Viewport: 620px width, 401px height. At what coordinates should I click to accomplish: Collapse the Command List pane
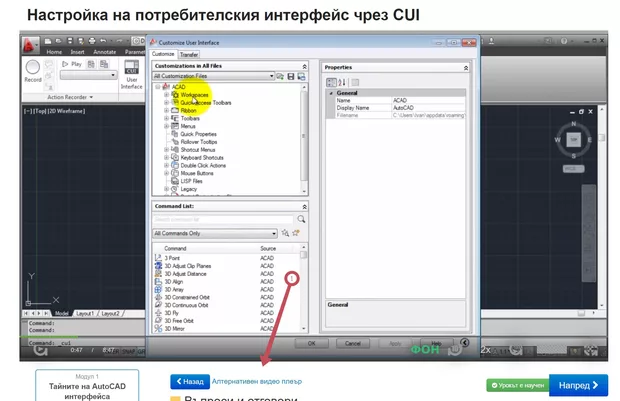coord(304,206)
